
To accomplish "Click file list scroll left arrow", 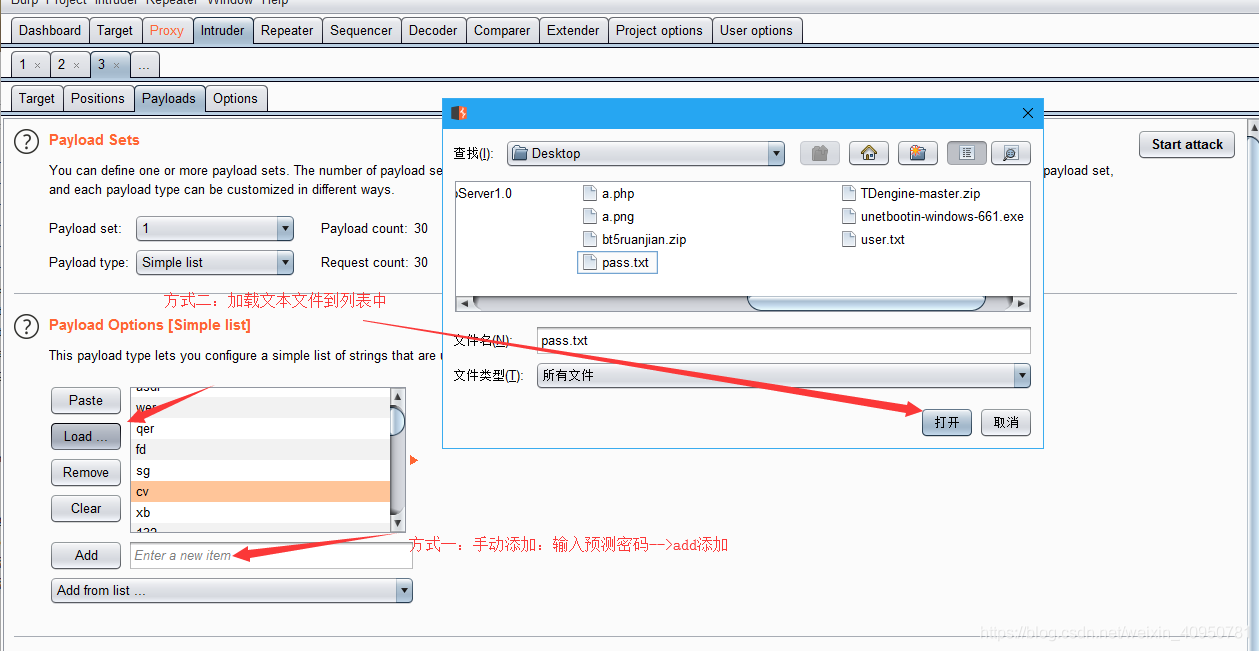I will 463,303.
